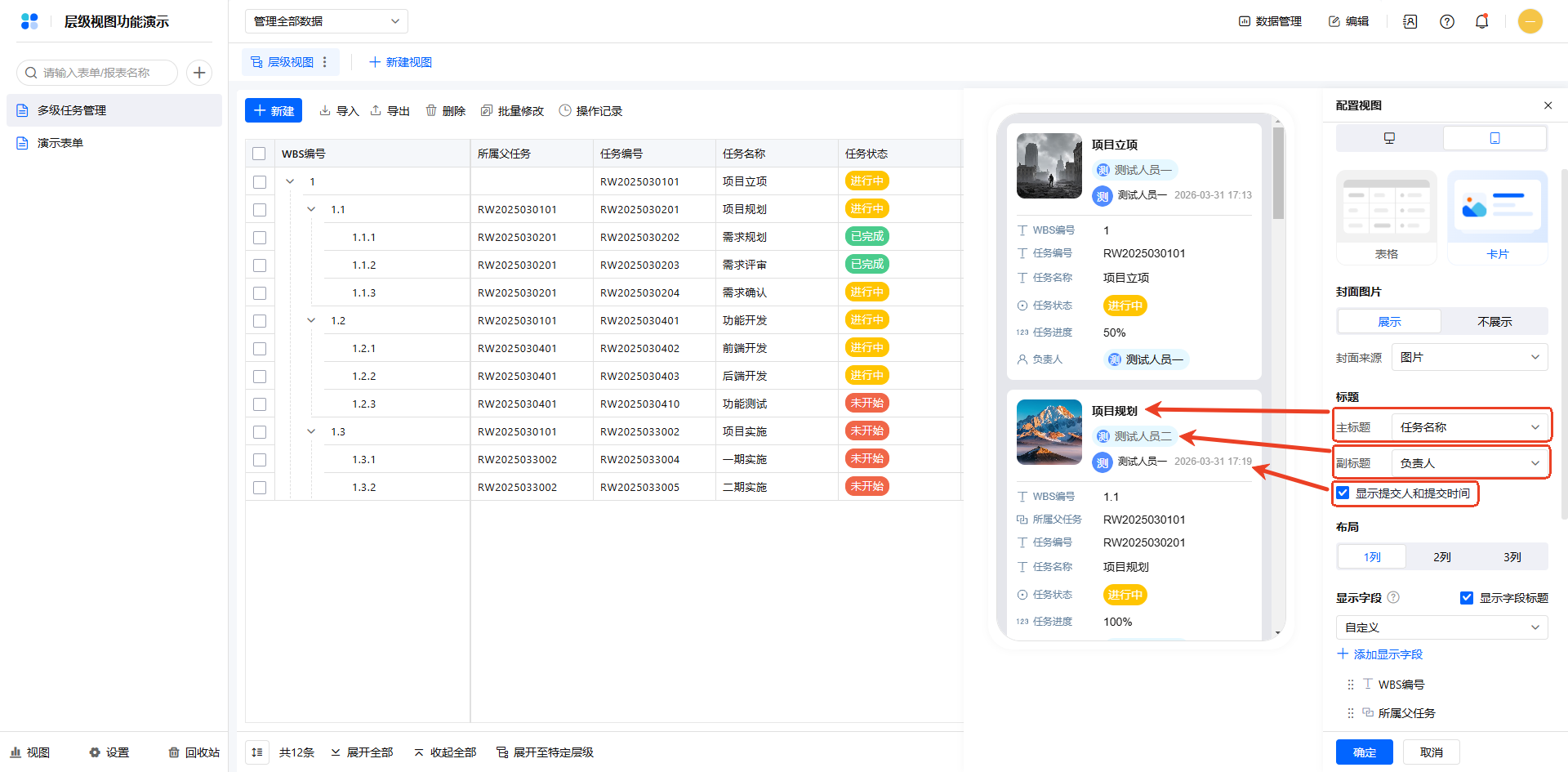The image size is (1568, 772).
Task: Open the cover source dropdown
Action: pyautogui.click(x=1469, y=357)
